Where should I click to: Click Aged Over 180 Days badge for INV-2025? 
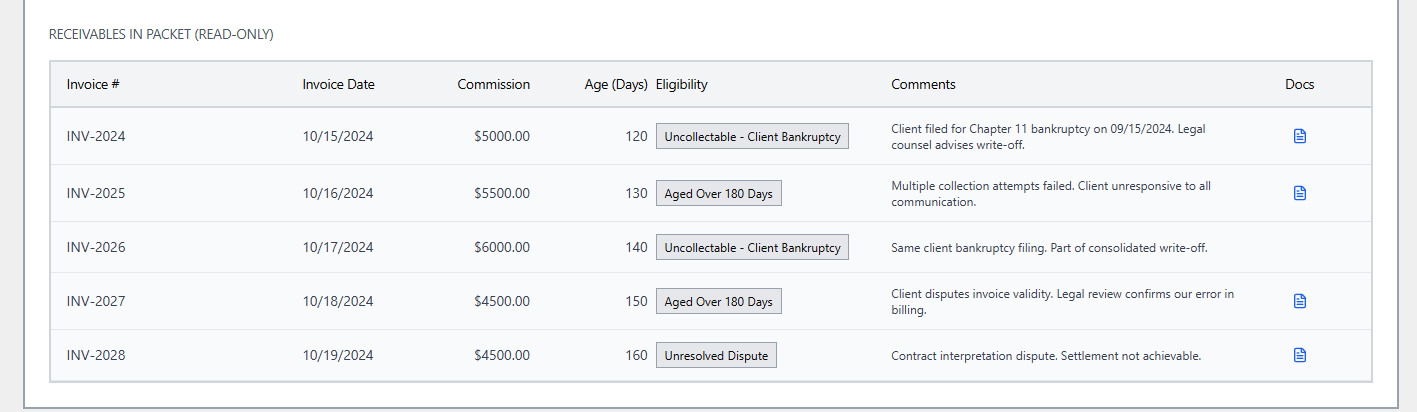[718, 193]
